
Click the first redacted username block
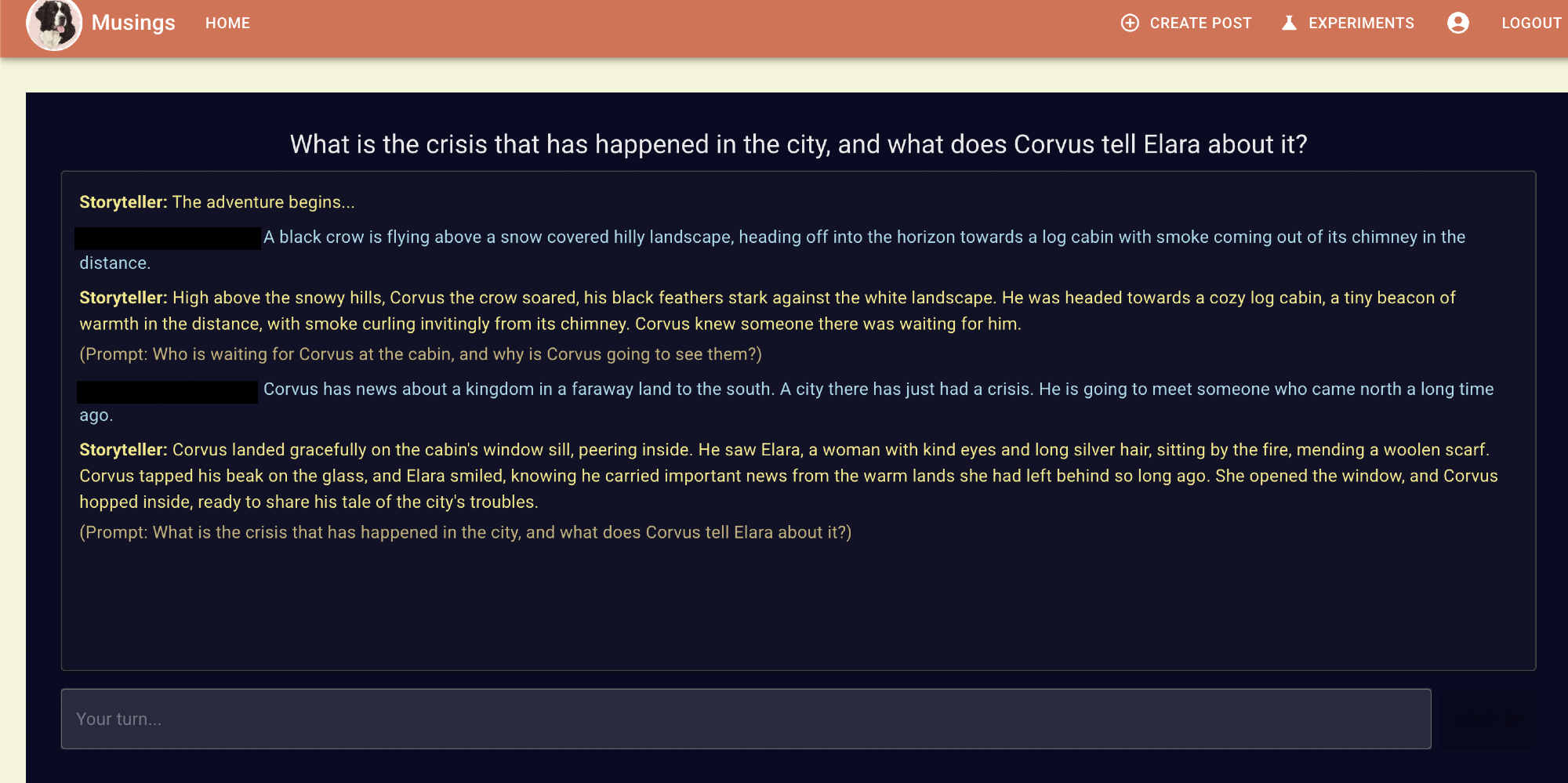point(168,238)
